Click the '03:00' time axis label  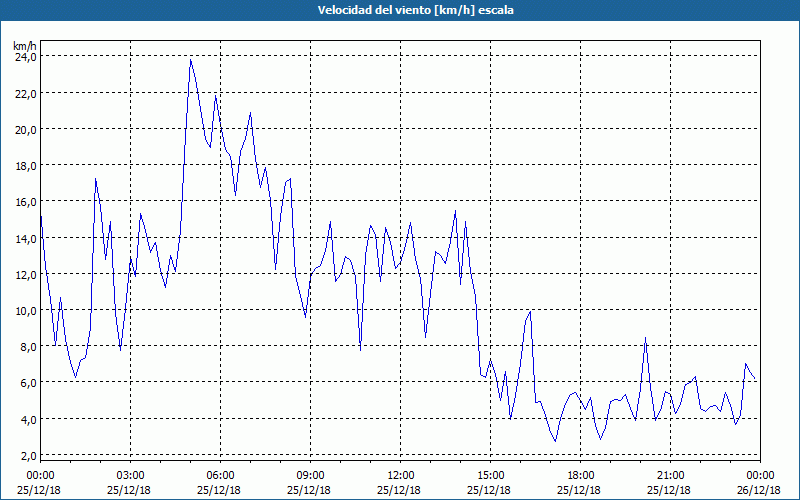[x=130, y=476]
